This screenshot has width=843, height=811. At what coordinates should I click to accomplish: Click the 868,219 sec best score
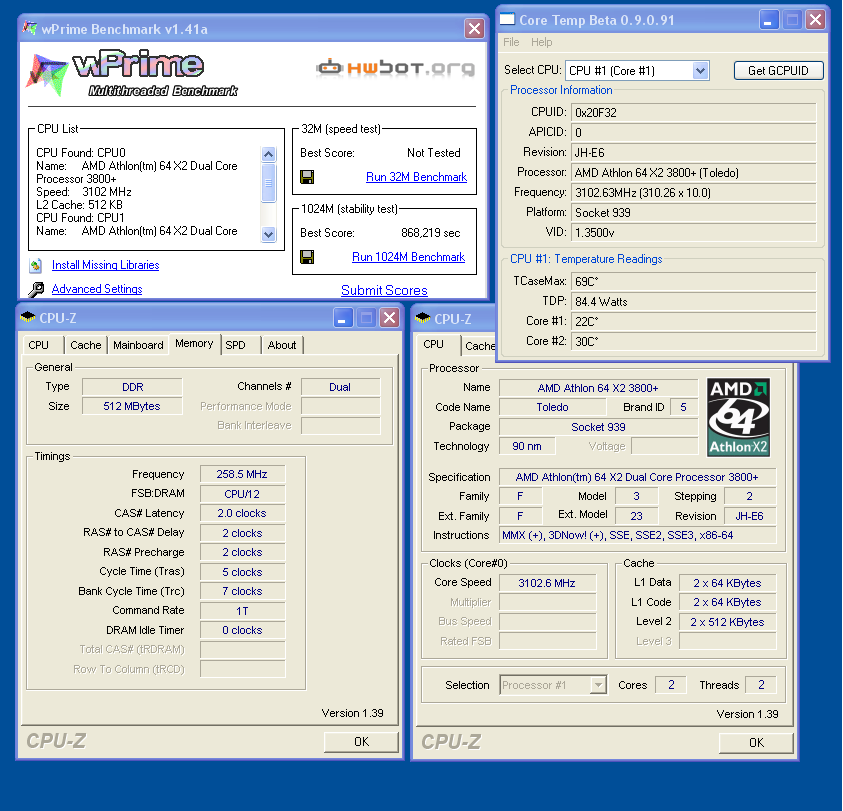click(x=431, y=233)
